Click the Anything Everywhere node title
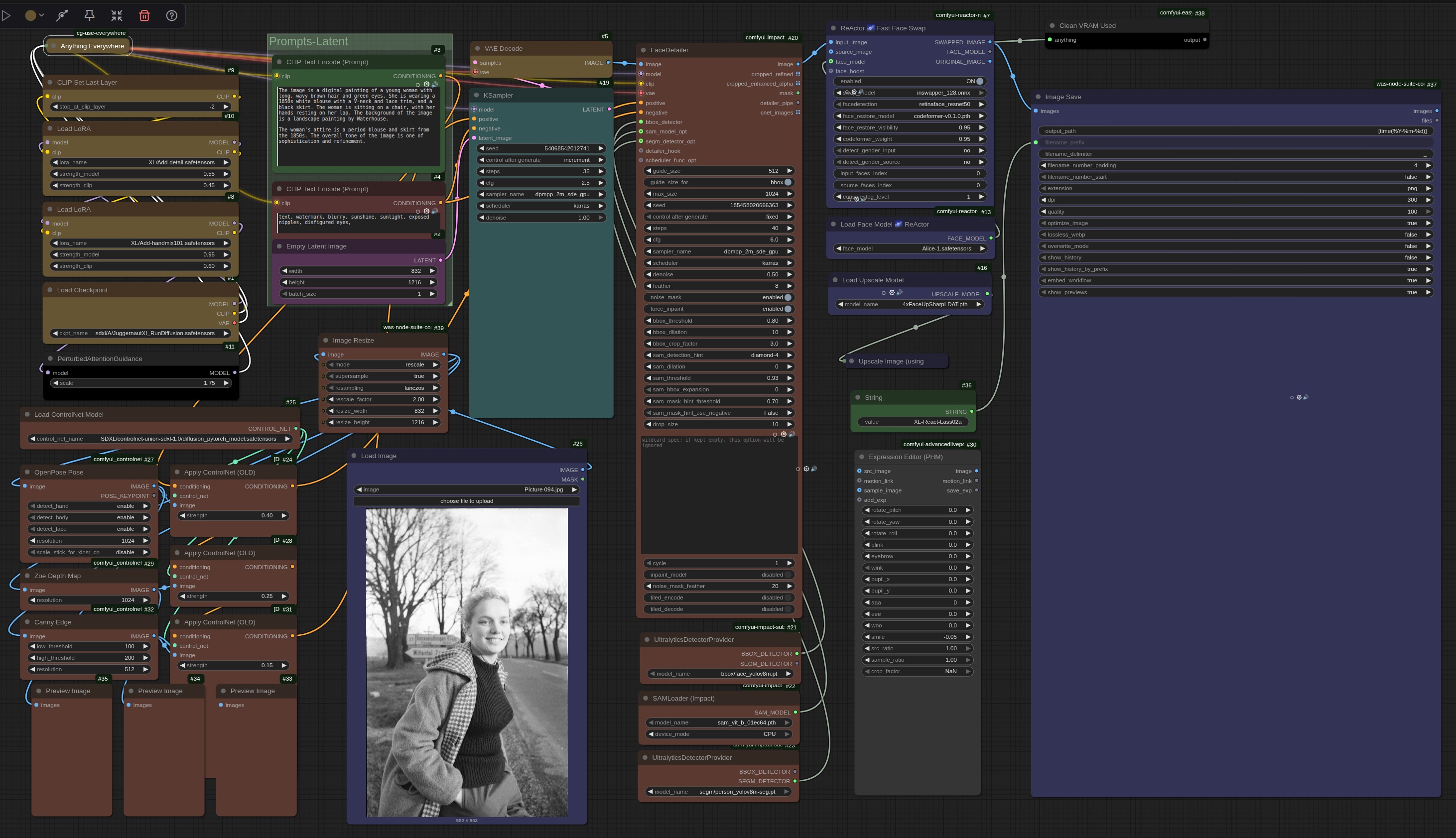The height and width of the screenshot is (838, 1456). 92,46
